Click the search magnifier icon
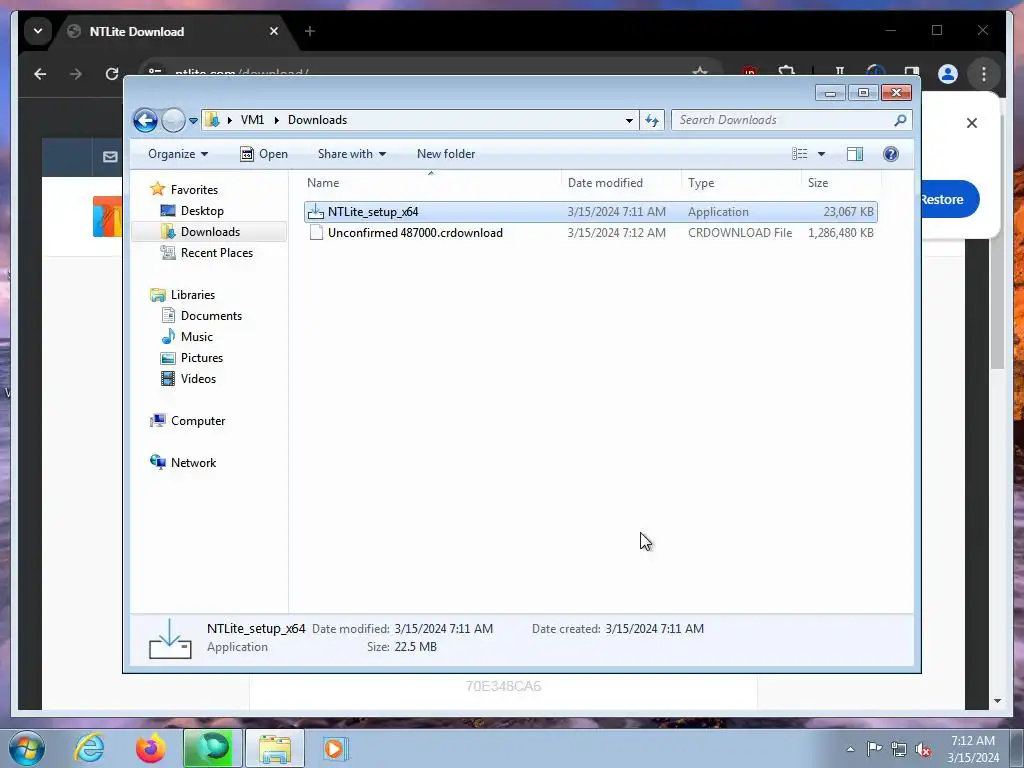The height and width of the screenshot is (768, 1024). pyautogui.click(x=901, y=120)
